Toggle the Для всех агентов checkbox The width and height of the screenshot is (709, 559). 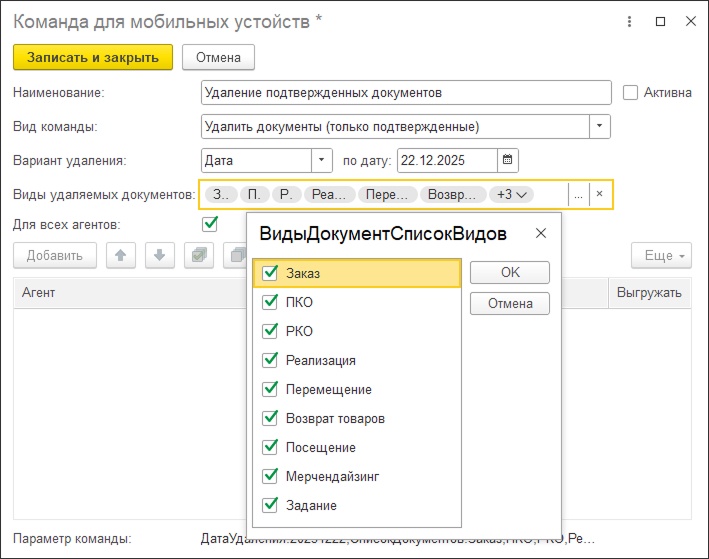210,224
